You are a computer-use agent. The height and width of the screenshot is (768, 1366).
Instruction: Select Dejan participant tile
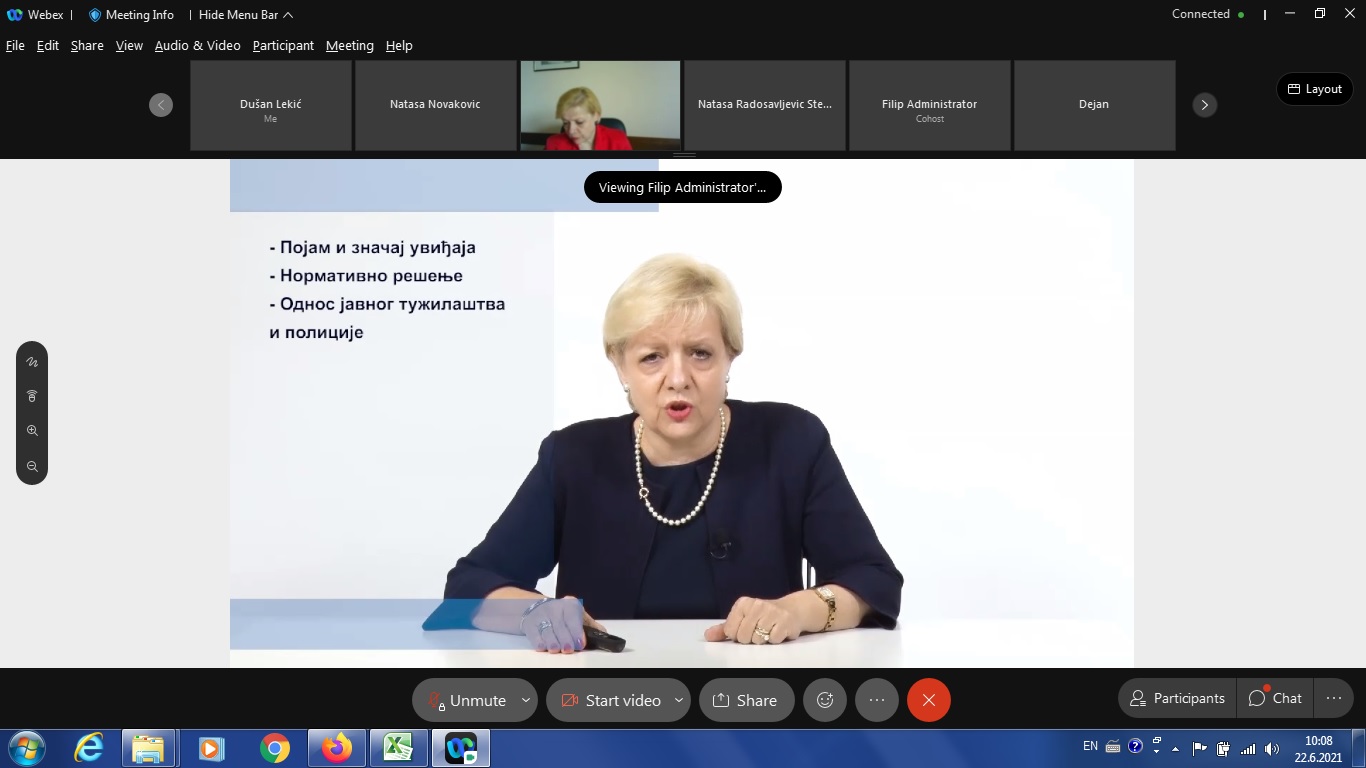point(1094,105)
